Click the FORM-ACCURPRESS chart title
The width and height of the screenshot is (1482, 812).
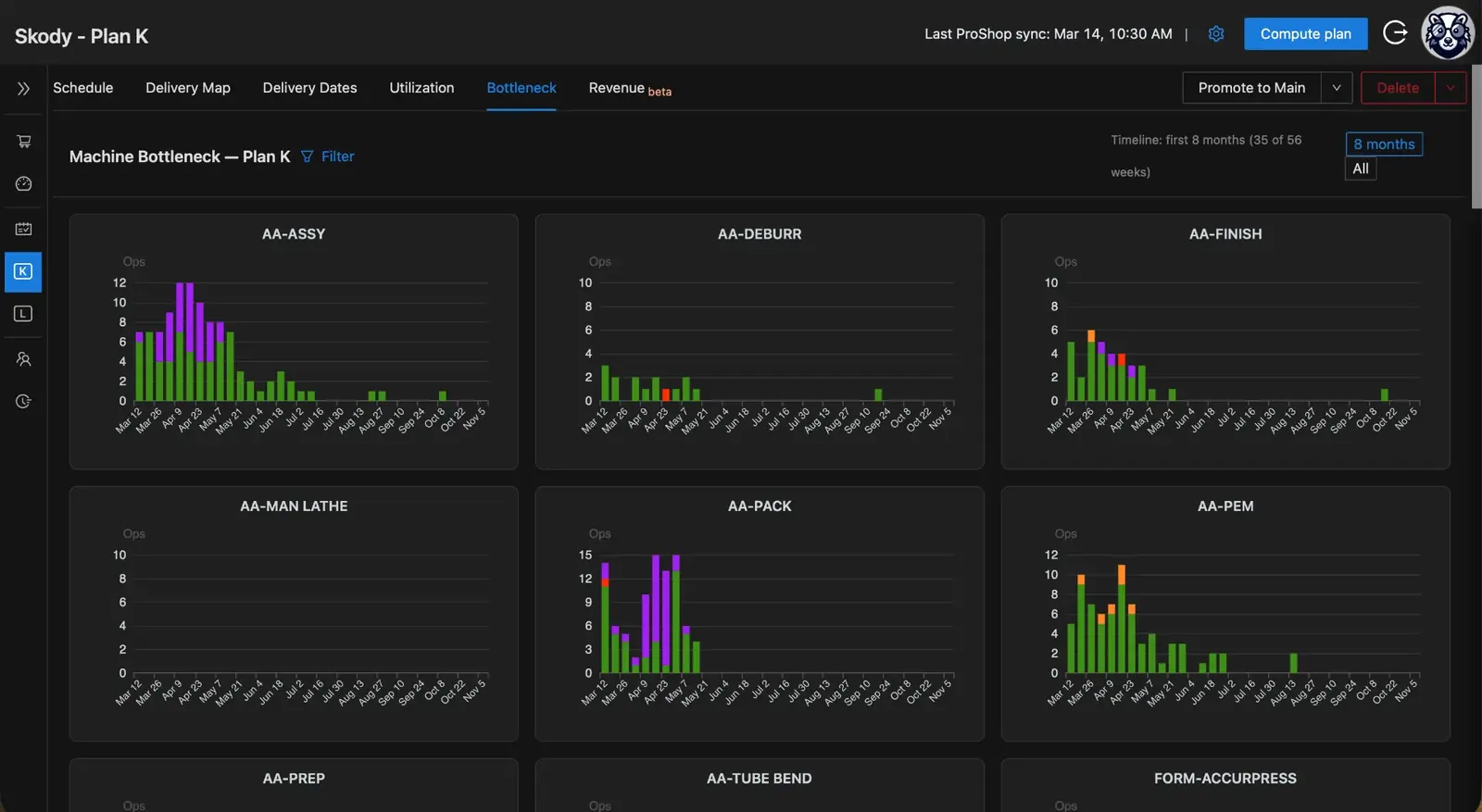click(x=1225, y=779)
